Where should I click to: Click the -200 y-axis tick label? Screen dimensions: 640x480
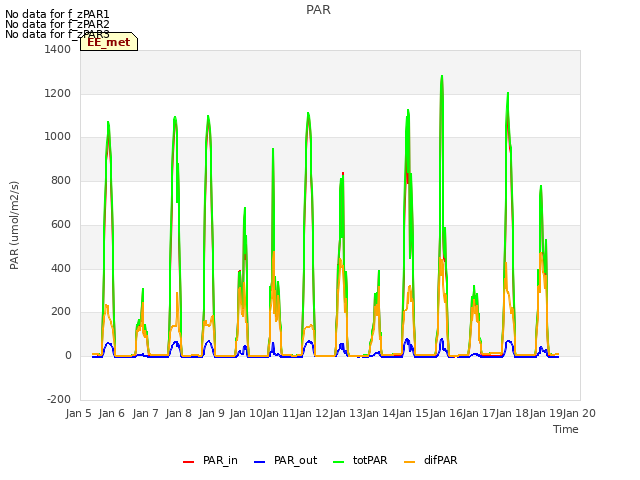(x=59, y=399)
